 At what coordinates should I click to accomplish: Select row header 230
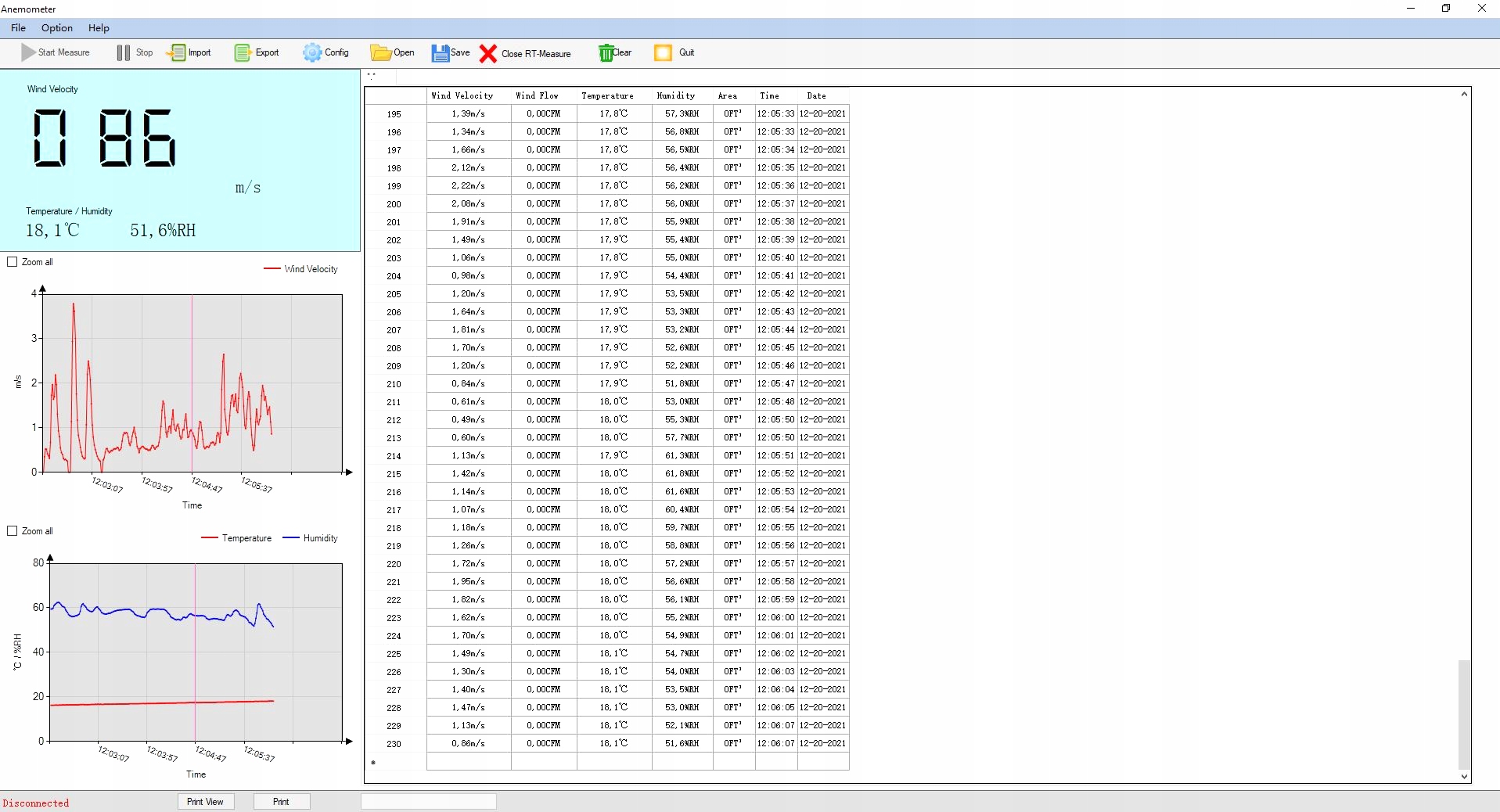point(396,744)
